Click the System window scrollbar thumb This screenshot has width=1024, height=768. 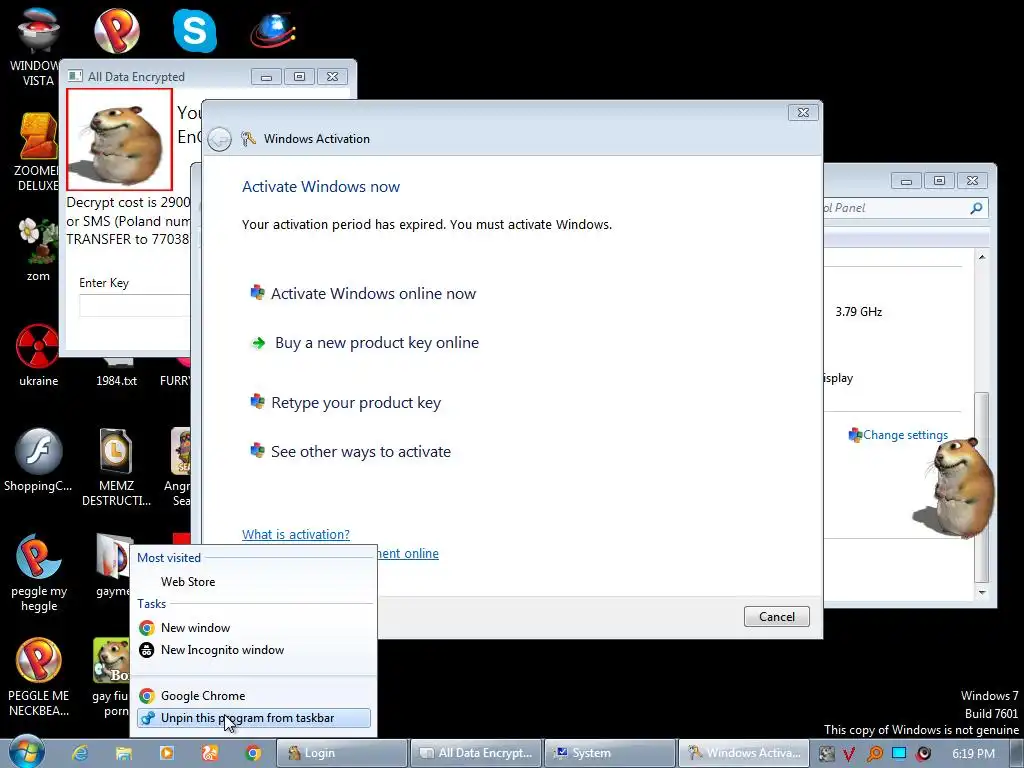[982, 487]
